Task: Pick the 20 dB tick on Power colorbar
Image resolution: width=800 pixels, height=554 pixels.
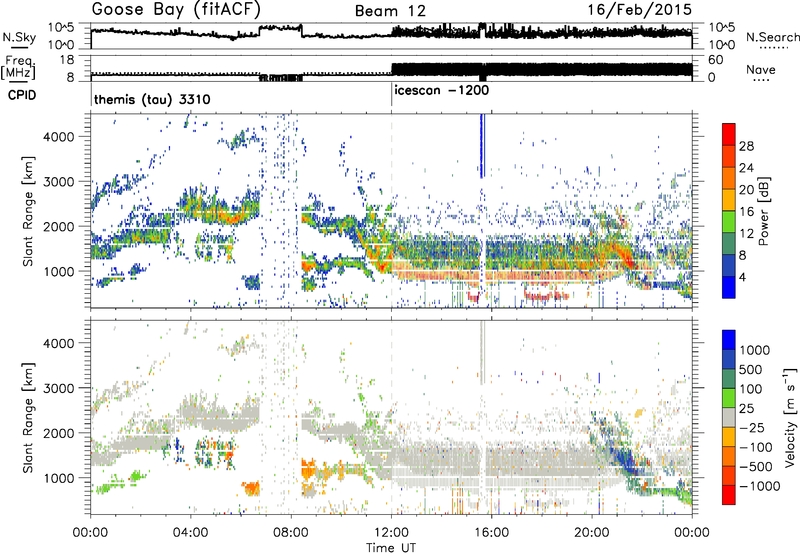Action: [x=746, y=190]
